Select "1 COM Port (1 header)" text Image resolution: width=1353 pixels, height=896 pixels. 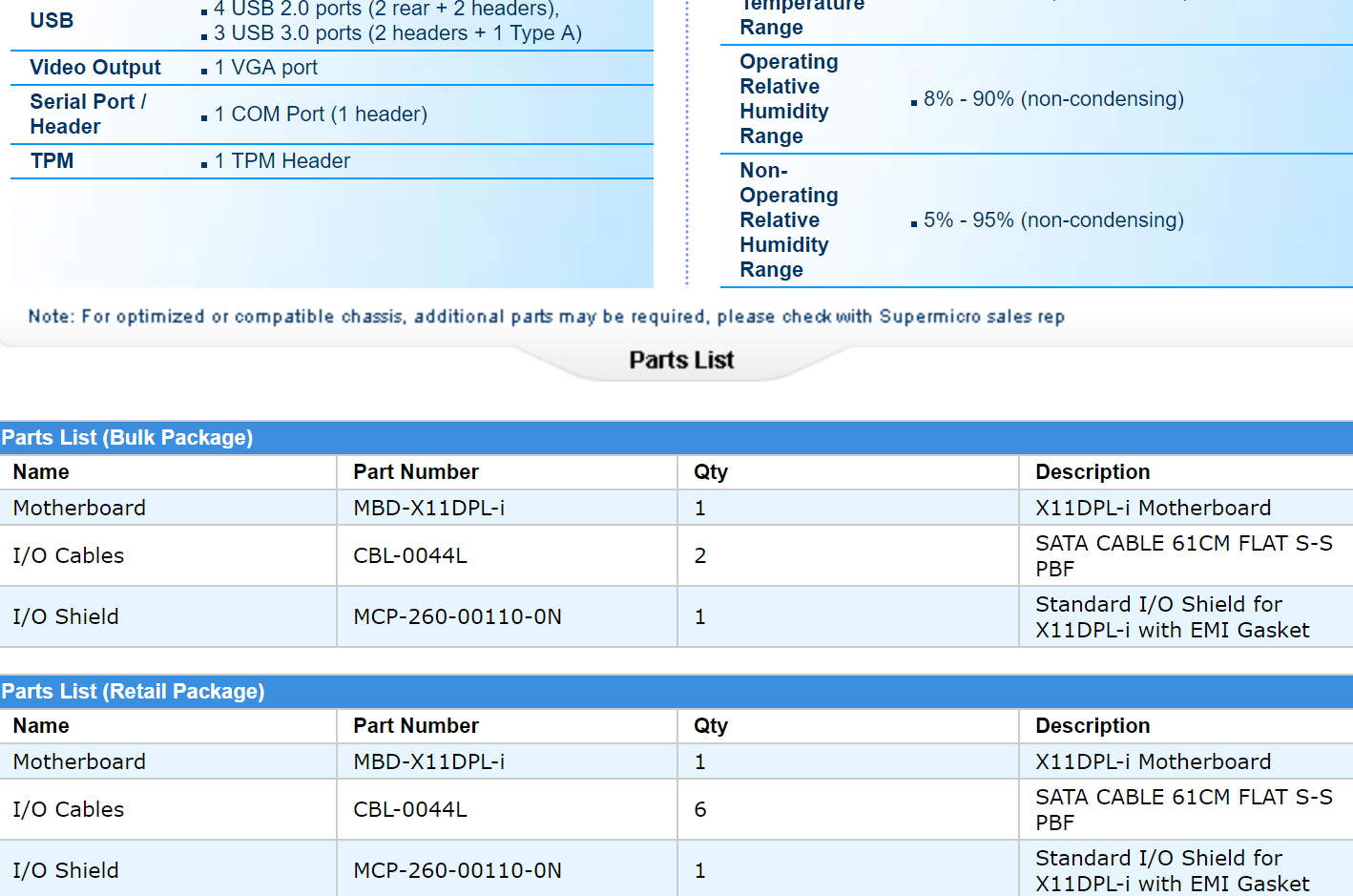click(x=321, y=115)
